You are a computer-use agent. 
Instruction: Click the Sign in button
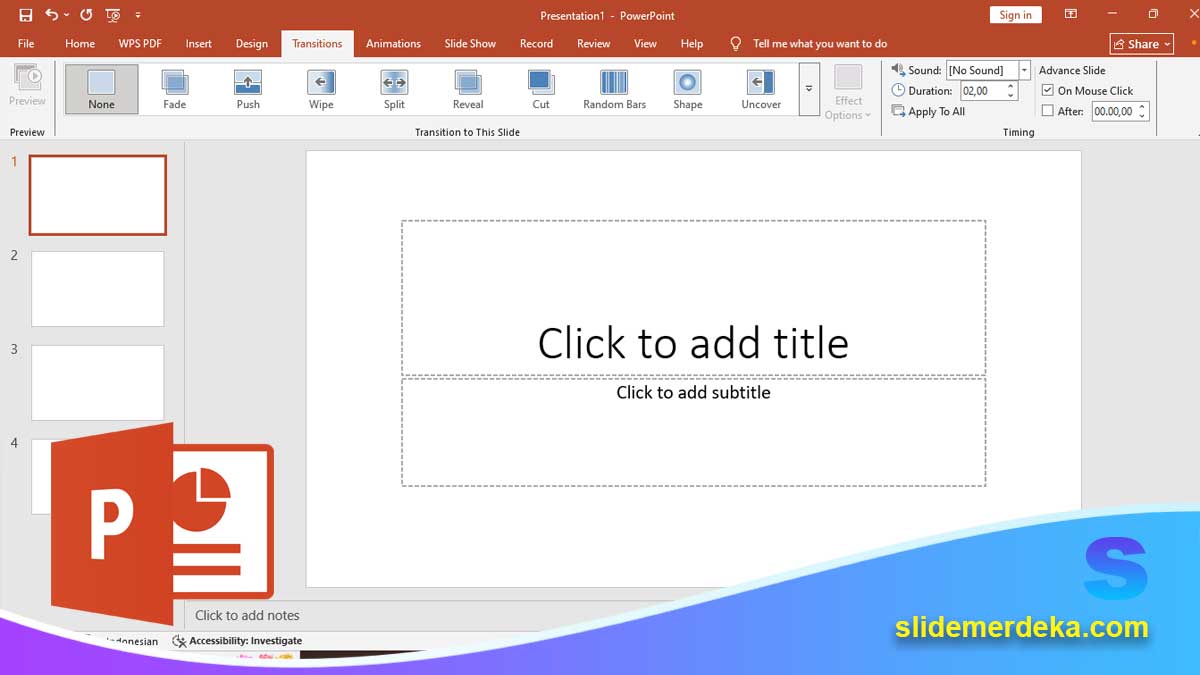click(1015, 15)
